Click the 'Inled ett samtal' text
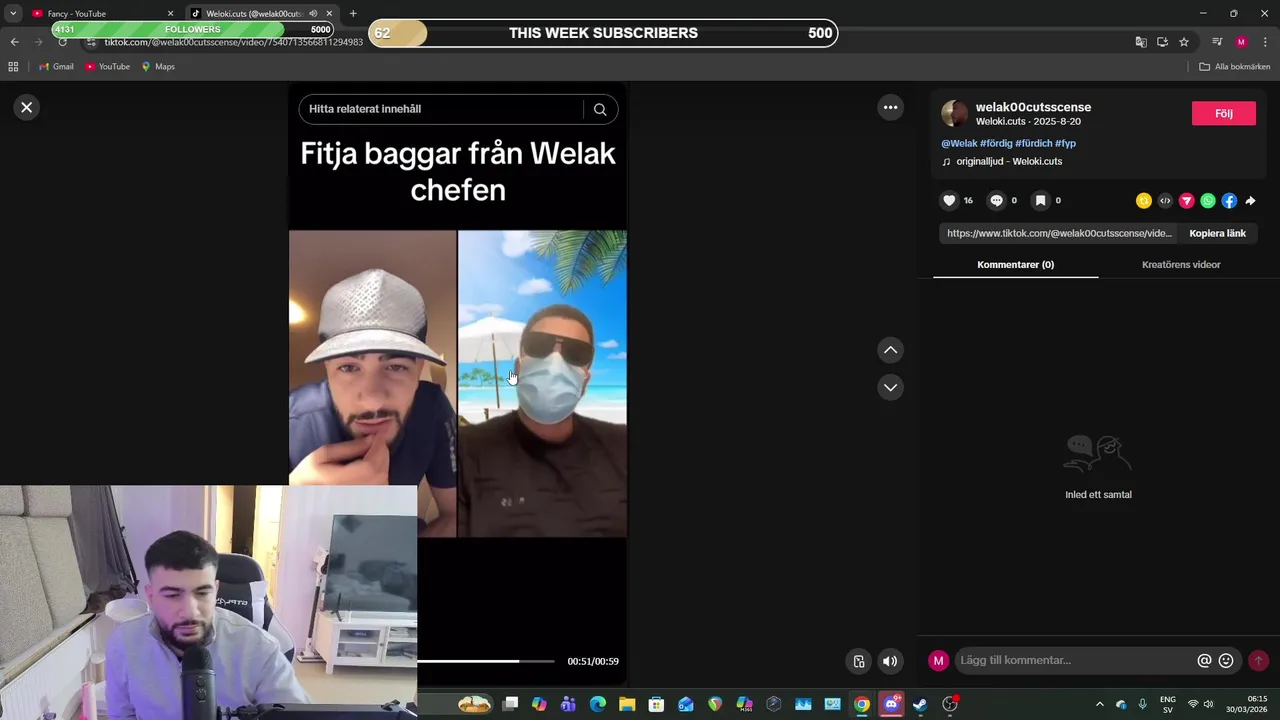The width and height of the screenshot is (1280, 720). tap(1098, 495)
